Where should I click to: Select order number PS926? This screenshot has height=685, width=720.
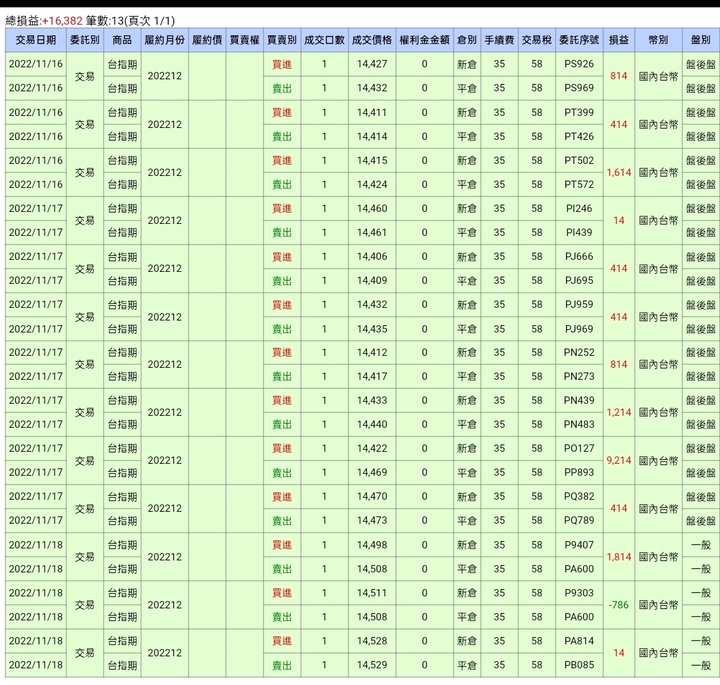[579, 64]
